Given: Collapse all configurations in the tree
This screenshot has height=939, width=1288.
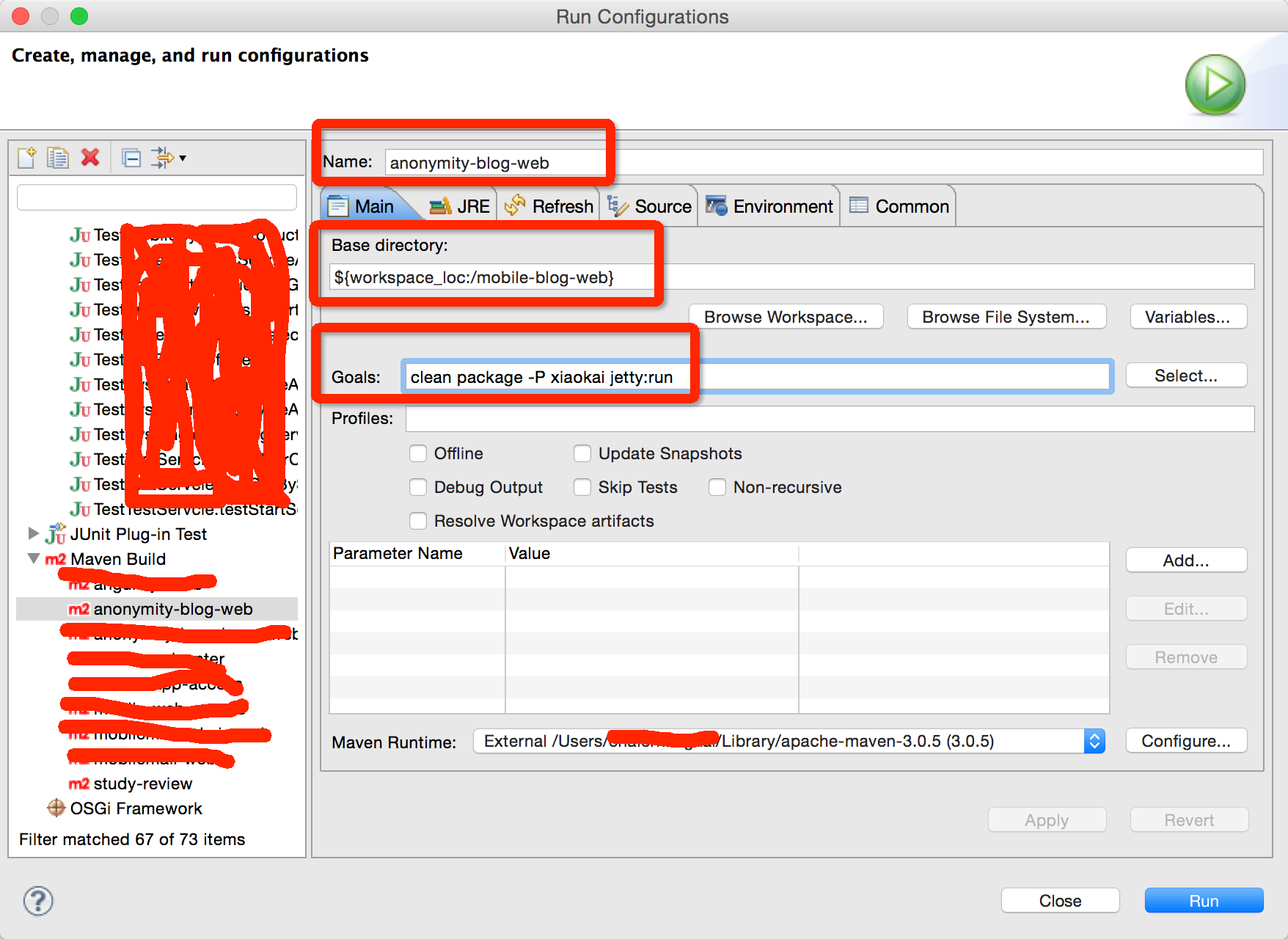Looking at the screenshot, I should (x=131, y=158).
